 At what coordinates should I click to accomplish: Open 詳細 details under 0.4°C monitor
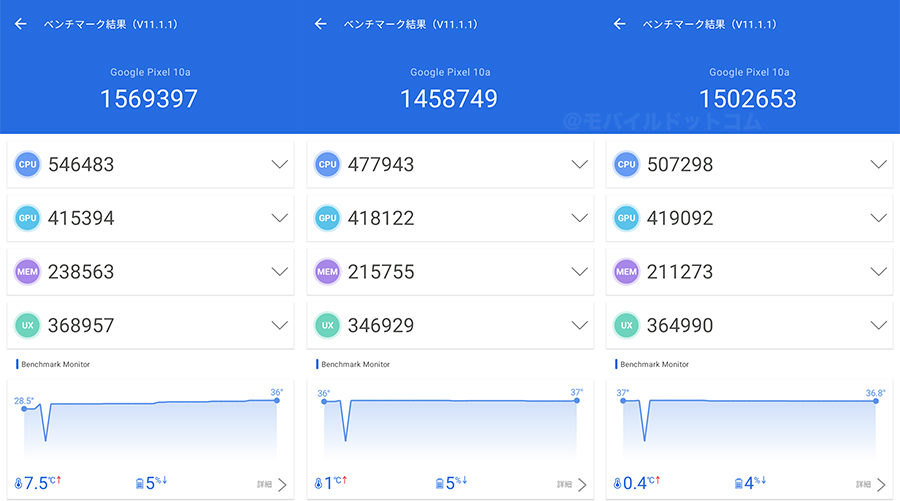[x=871, y=485]
